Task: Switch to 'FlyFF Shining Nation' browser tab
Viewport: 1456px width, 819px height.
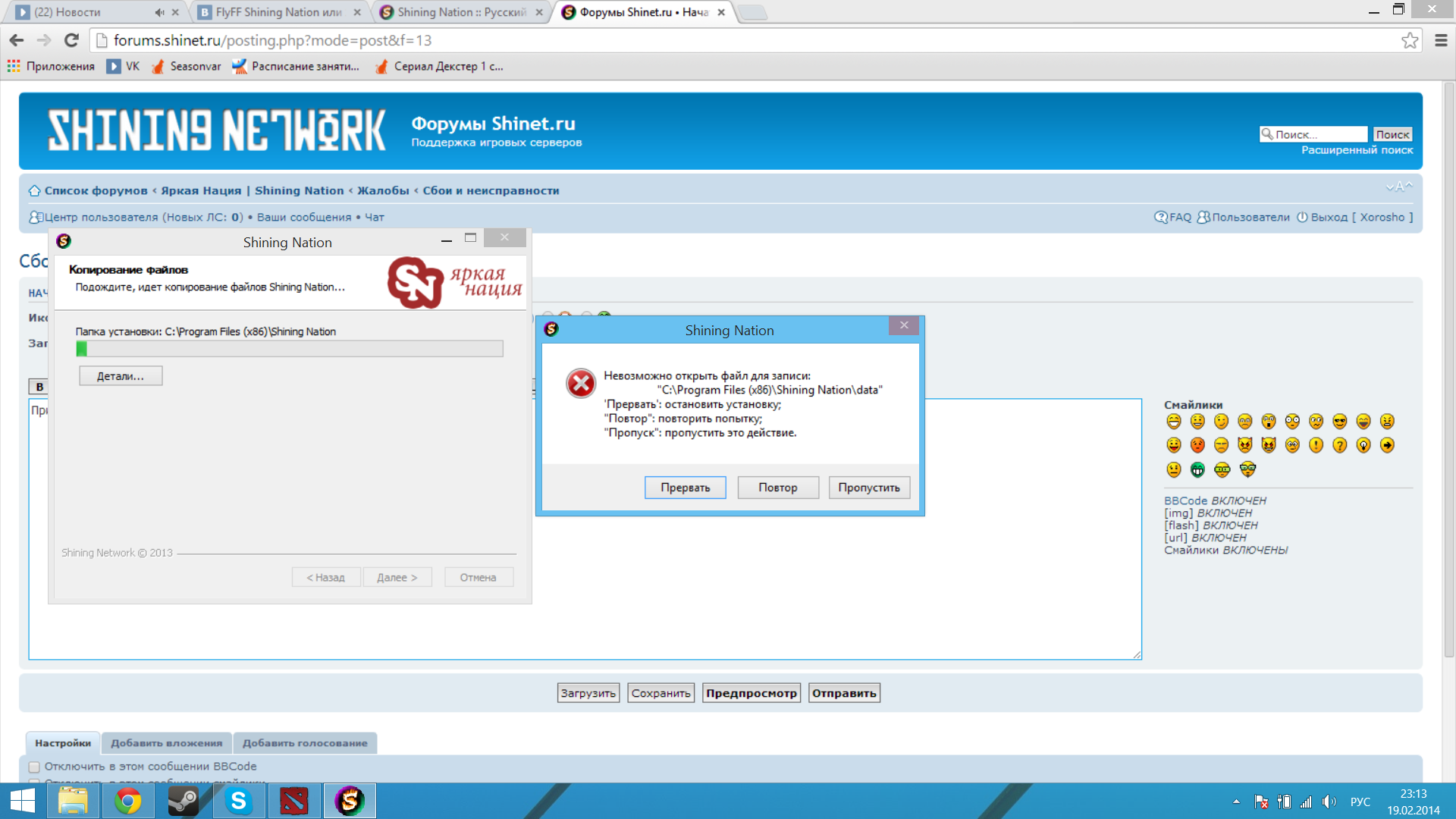Action: [278, 12]
